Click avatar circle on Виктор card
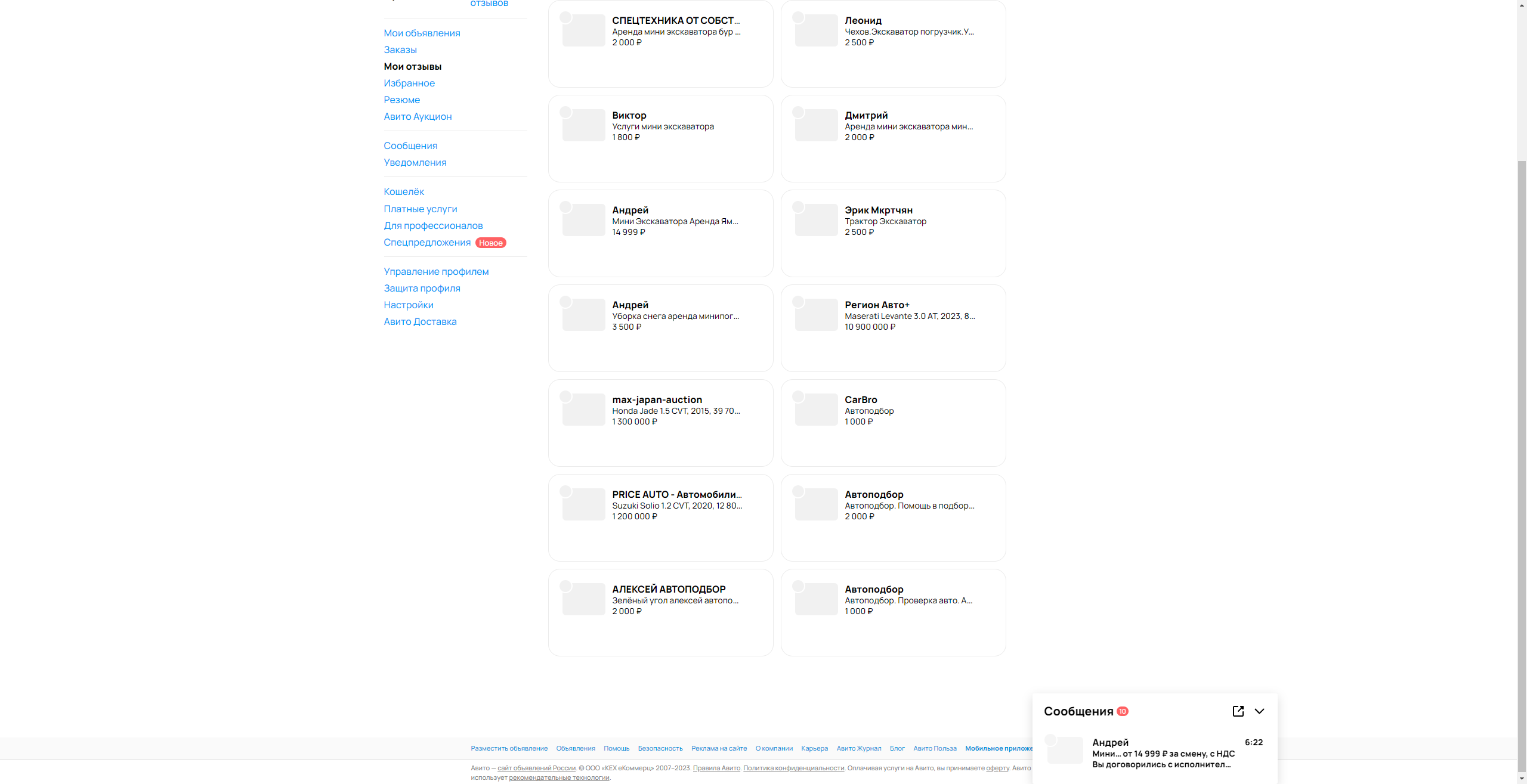1527x784 pixels. (565, 112)
